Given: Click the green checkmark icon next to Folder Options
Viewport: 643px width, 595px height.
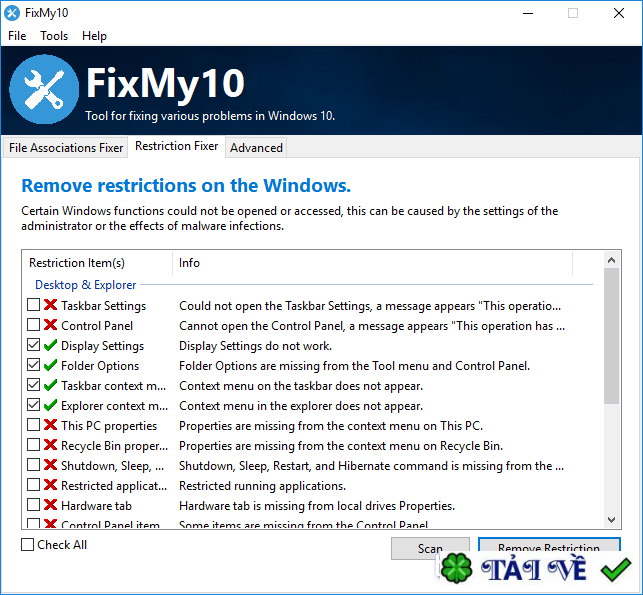Looking at the screenshot, I should tap(50, 365).
